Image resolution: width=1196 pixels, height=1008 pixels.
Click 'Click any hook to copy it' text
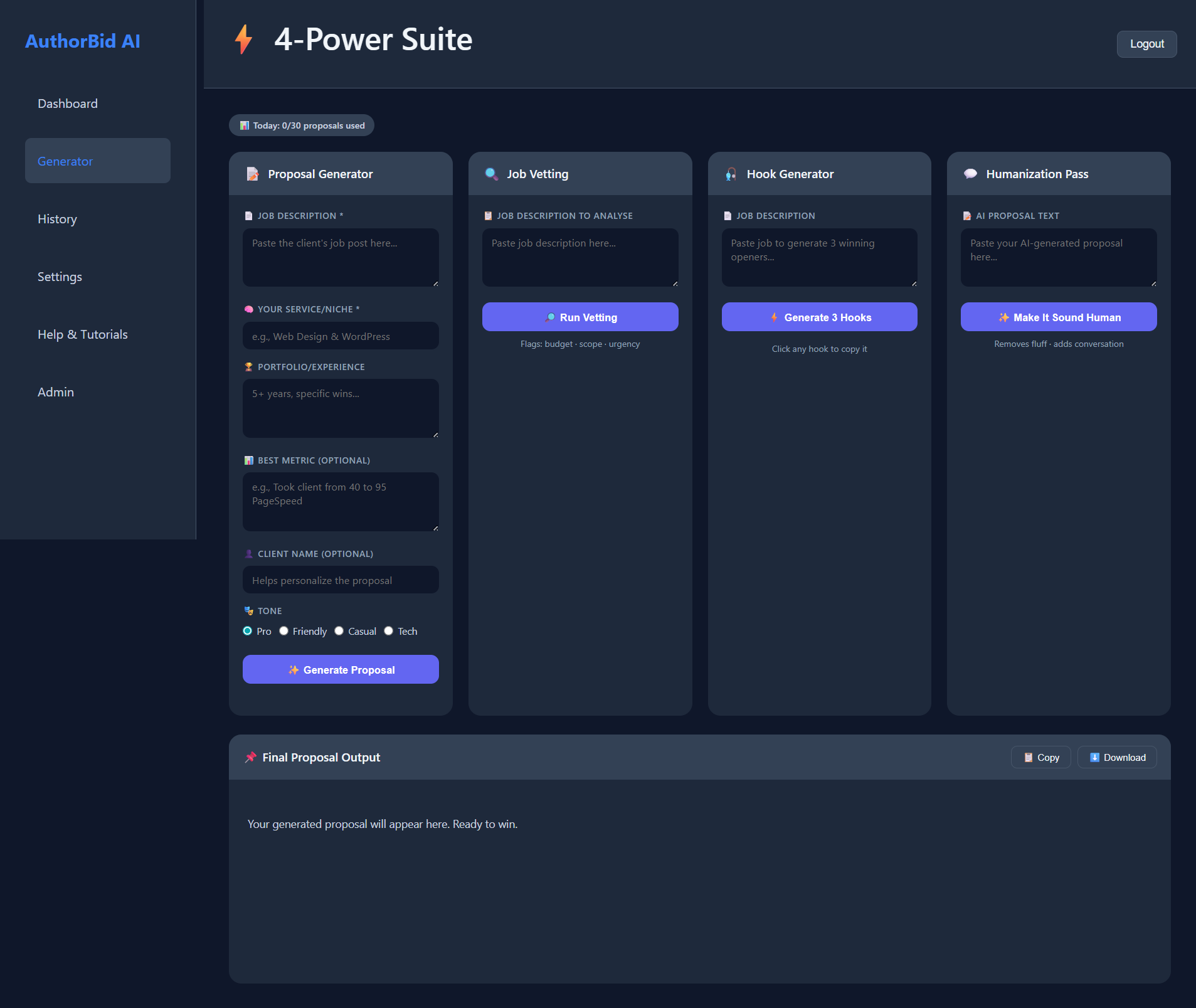pyautogui.click(x=820, y=349)
